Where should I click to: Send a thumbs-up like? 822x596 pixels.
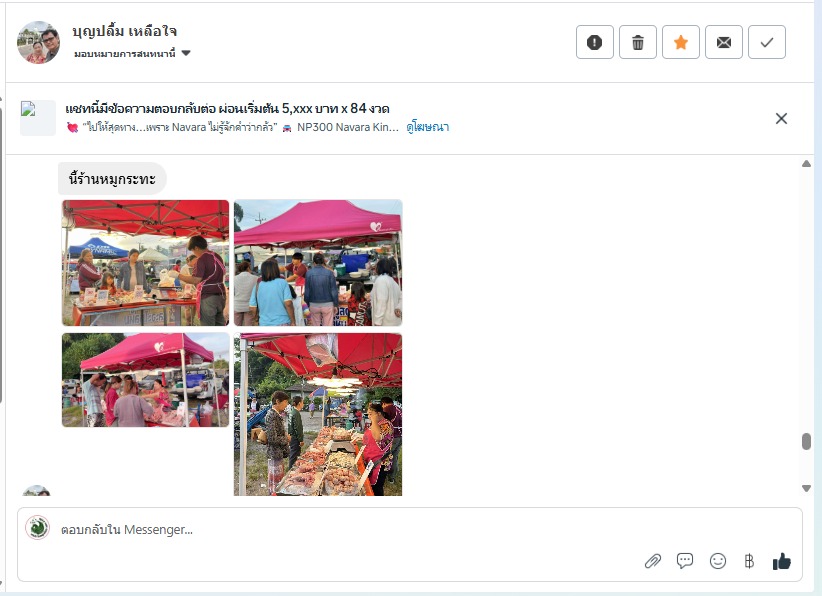[782, 561]
